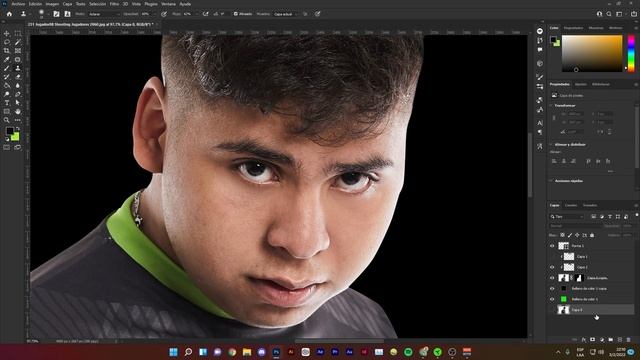Screen dimensions: 640x360
Task: Select the Crop tool
Action: 7,51
